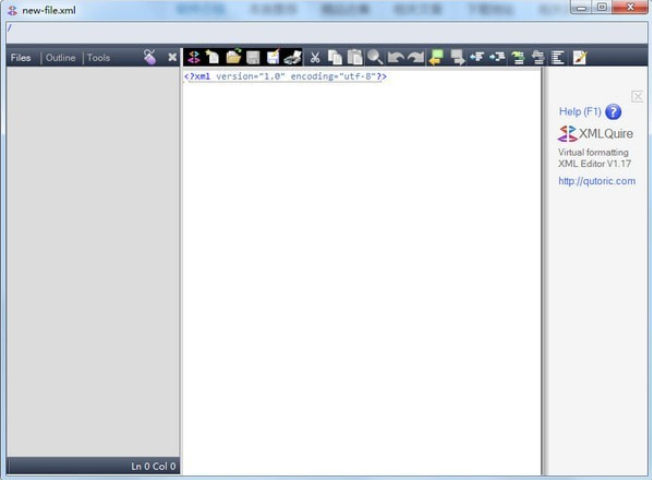Close the left side panel
Viewport: 652px width, 480px height.
[x=172, y=57]
